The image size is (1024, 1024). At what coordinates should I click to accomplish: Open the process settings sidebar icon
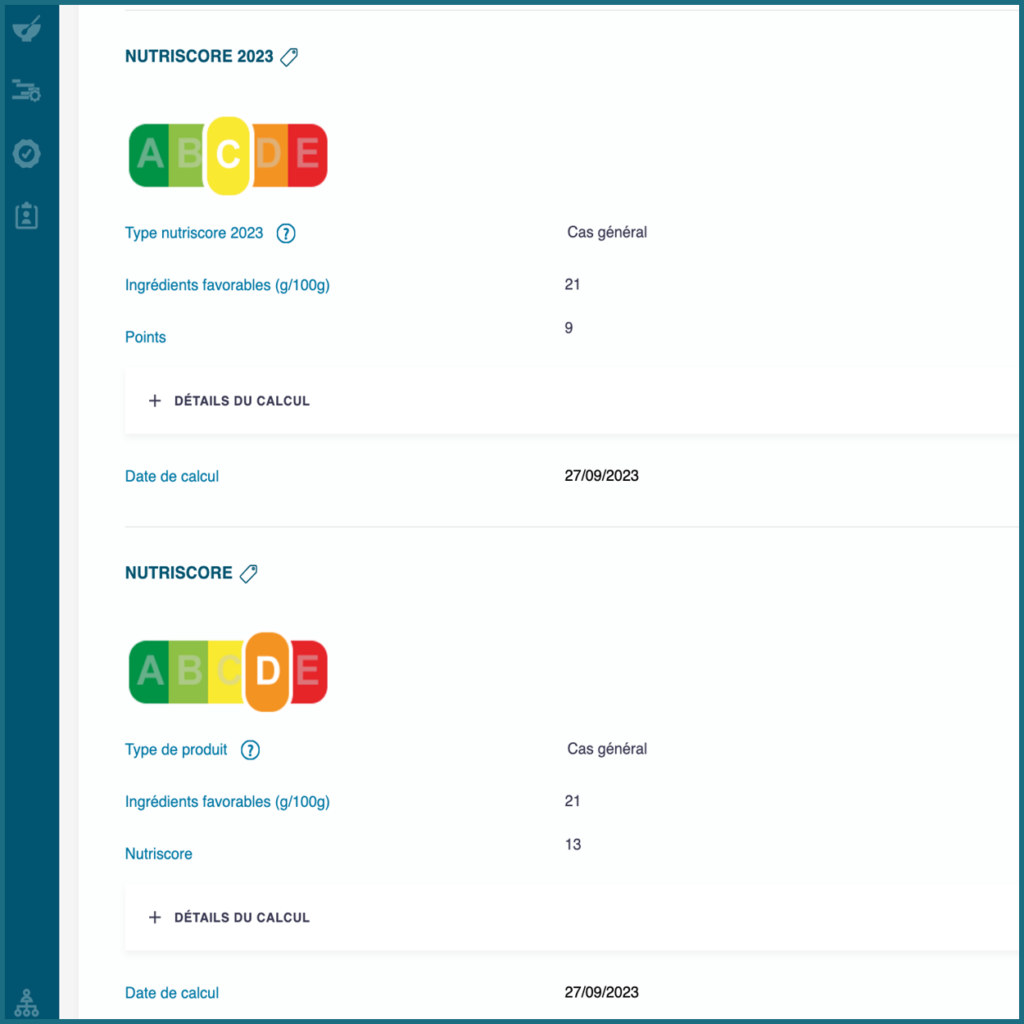27,91
